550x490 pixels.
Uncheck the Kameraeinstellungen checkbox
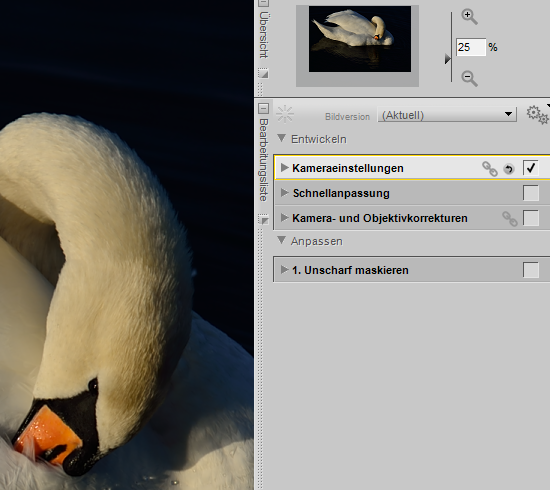[530, 168]
